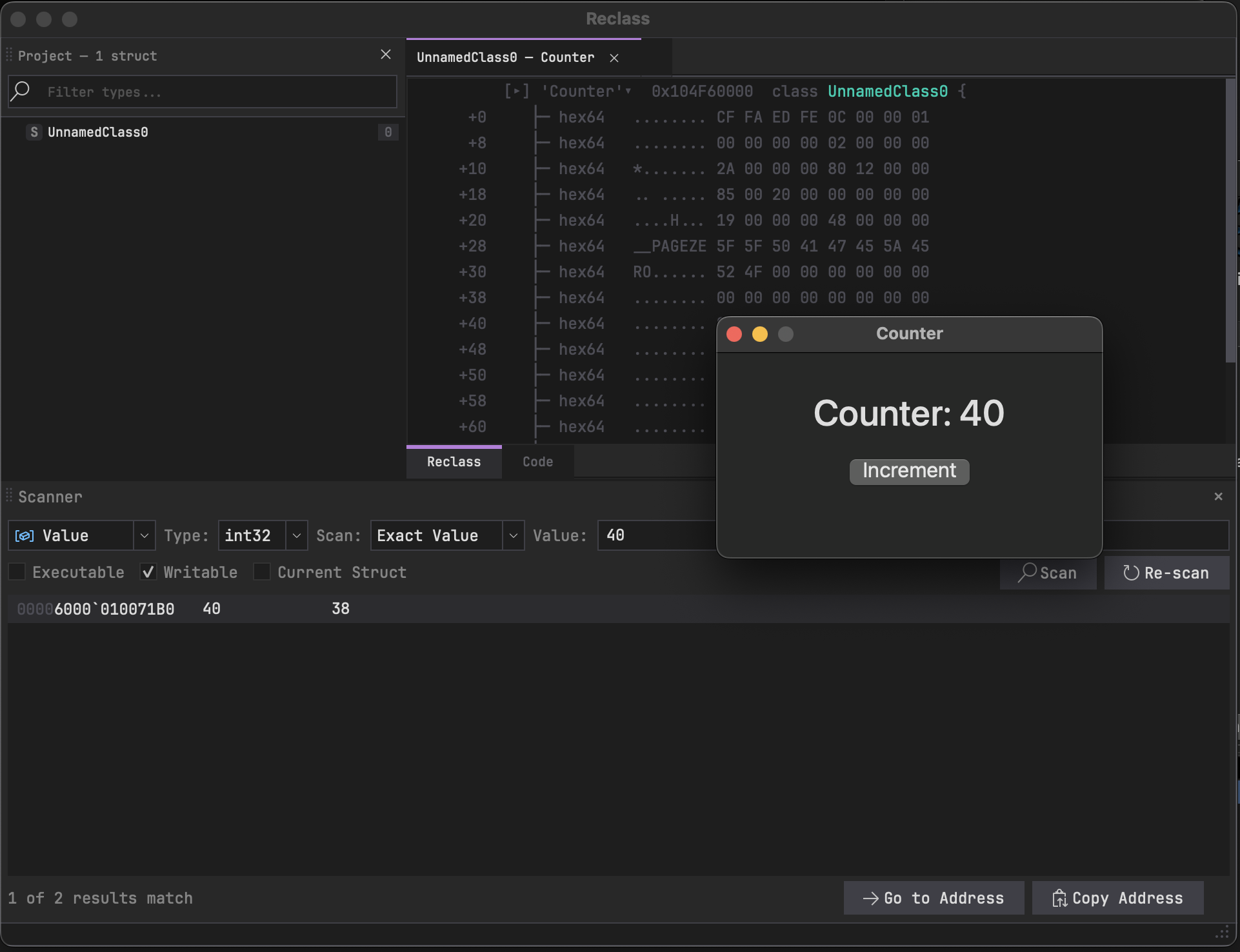Click the hex bytes at offset +28

(x=823, y=246)
